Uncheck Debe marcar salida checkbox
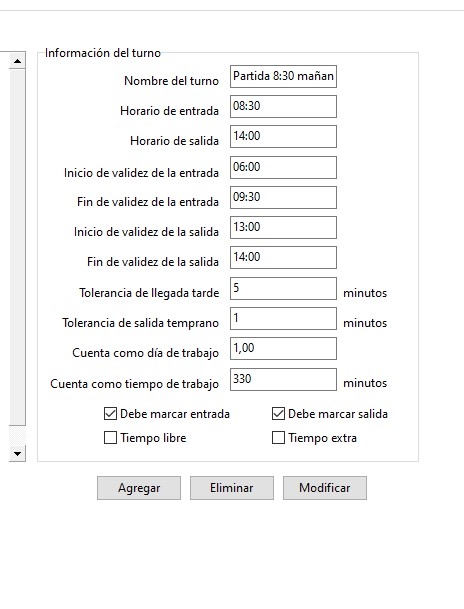Viewport: 464px width, 609px height. pyautogui.click(x=278, y=414)
